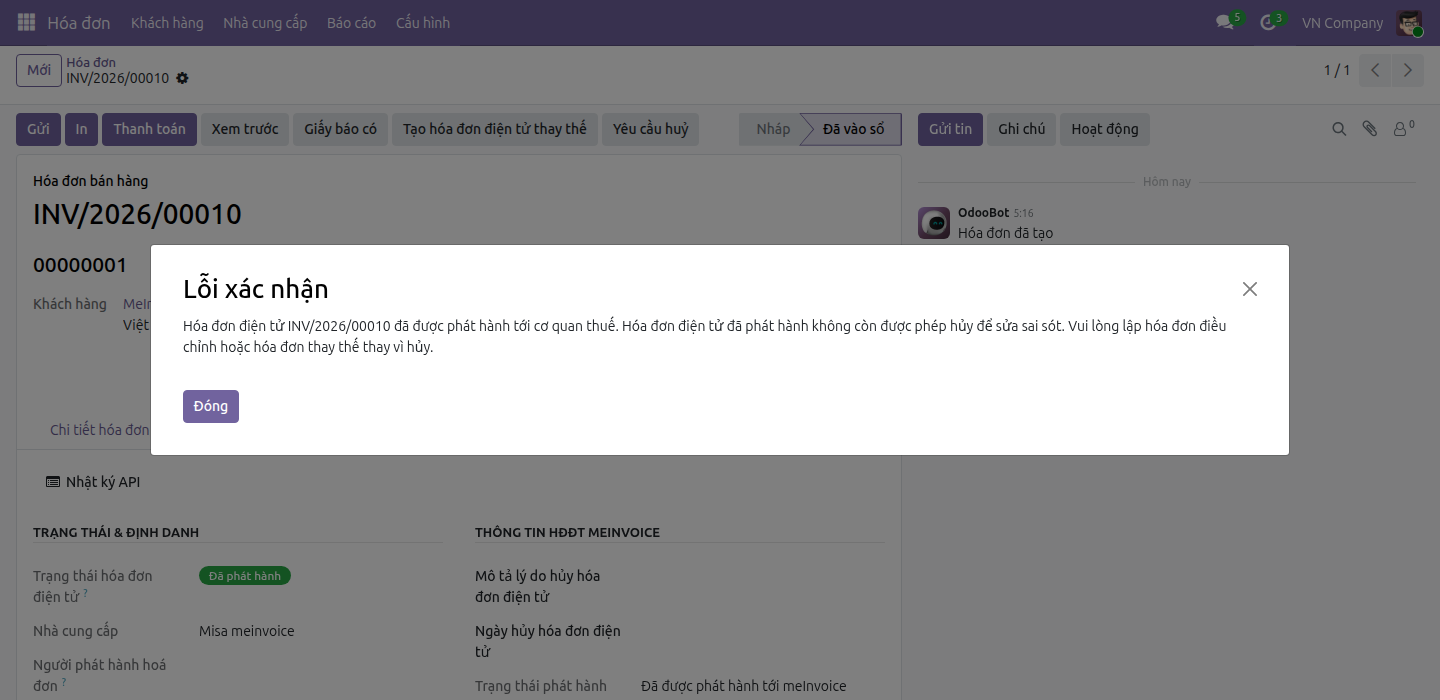Search the chatter messages magnifier icon
This screenshot has height=700, width=1440.
(1339, 129)
